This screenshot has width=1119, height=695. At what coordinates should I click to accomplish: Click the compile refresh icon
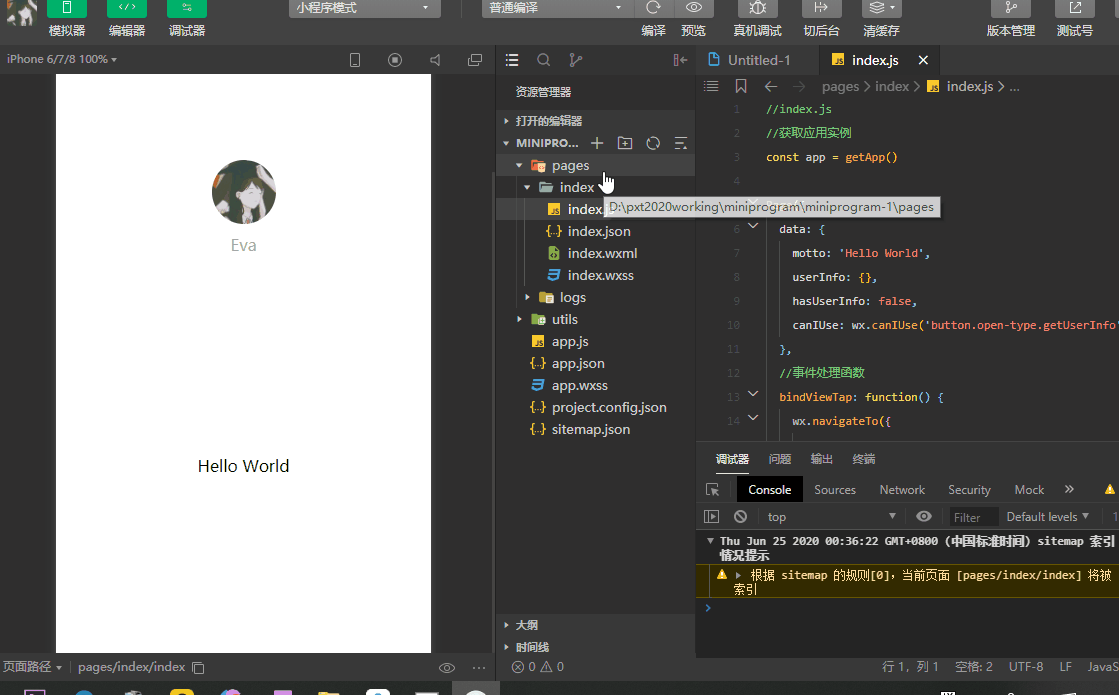[x=653, y=8]
